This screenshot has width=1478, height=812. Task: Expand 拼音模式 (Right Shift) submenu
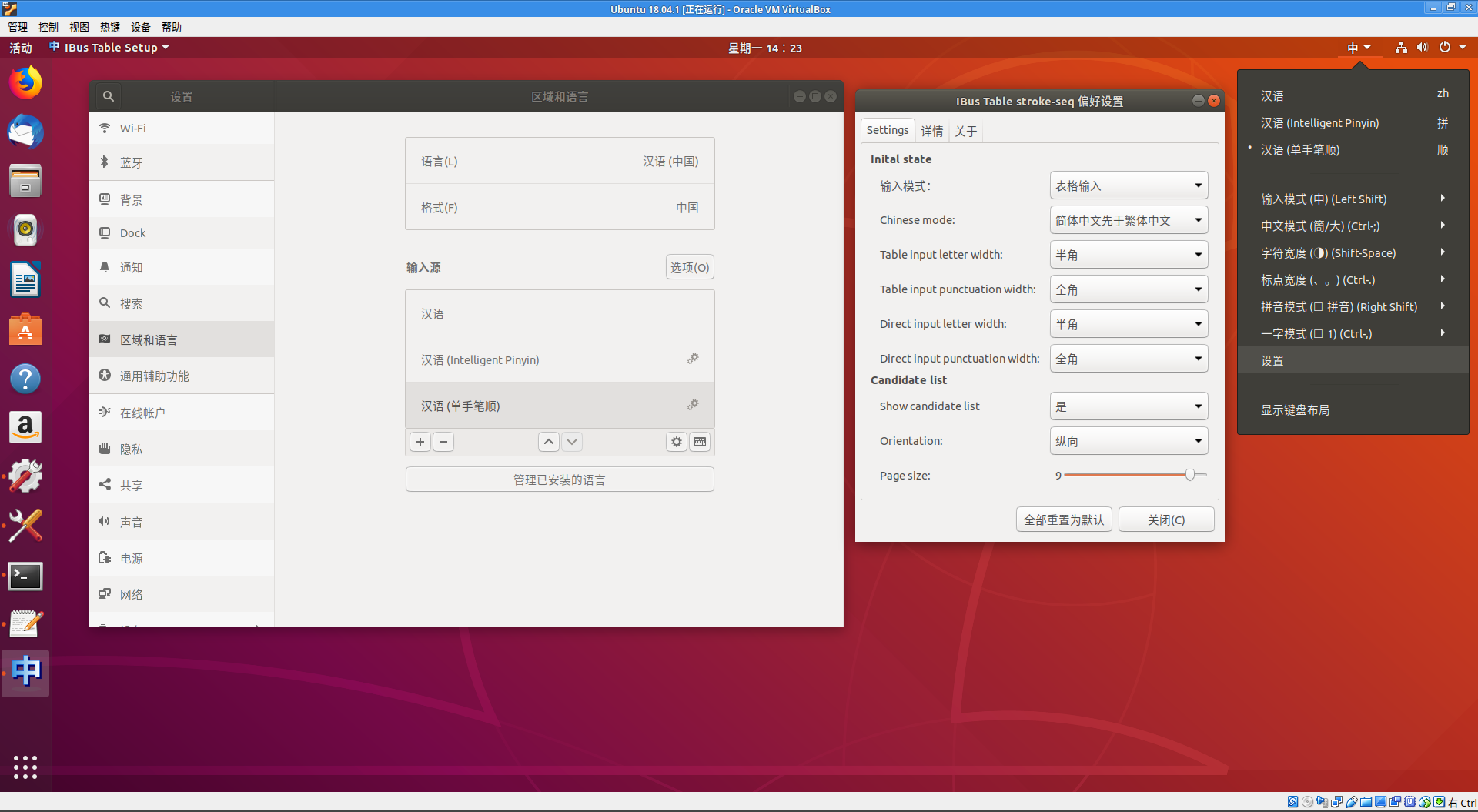point(1353,306)
